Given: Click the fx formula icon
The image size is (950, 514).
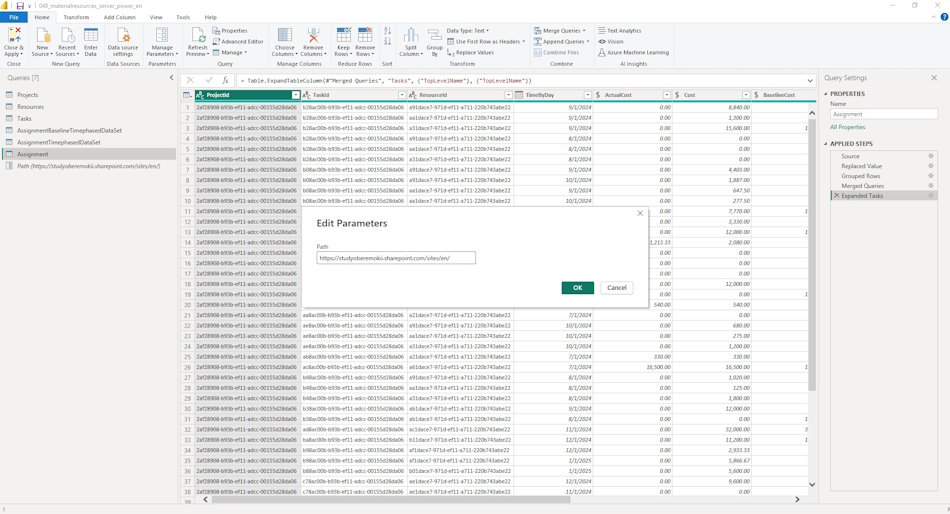Looking at the screenshot, I should coord(225,80).
